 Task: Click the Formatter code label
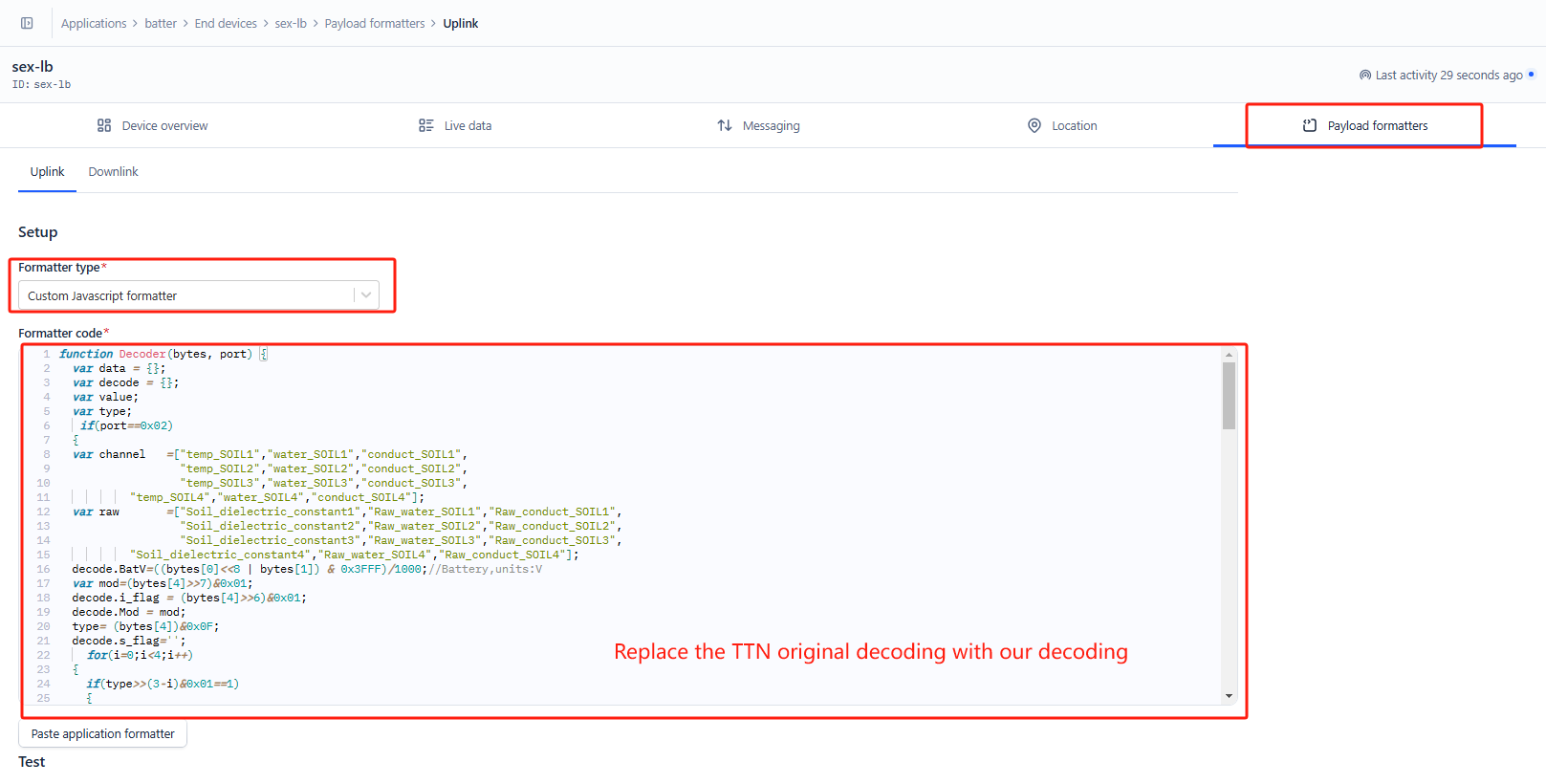60,333
